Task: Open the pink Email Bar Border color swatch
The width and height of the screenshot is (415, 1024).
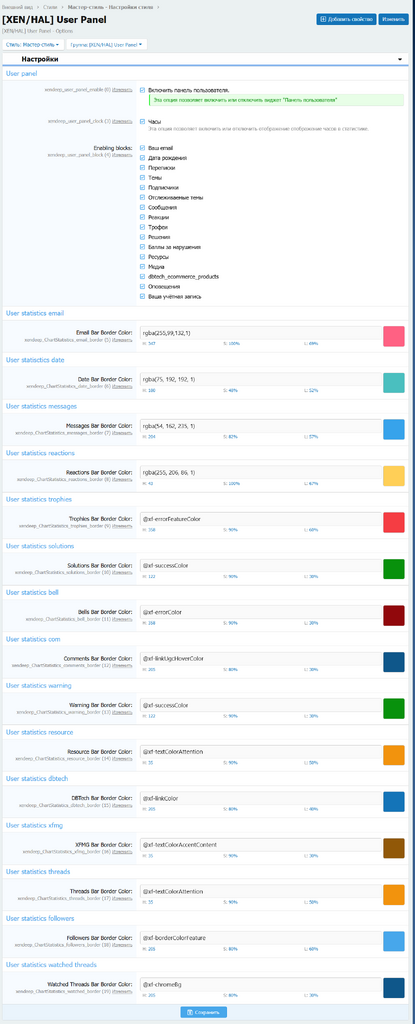Action: (x=393, y=336)
